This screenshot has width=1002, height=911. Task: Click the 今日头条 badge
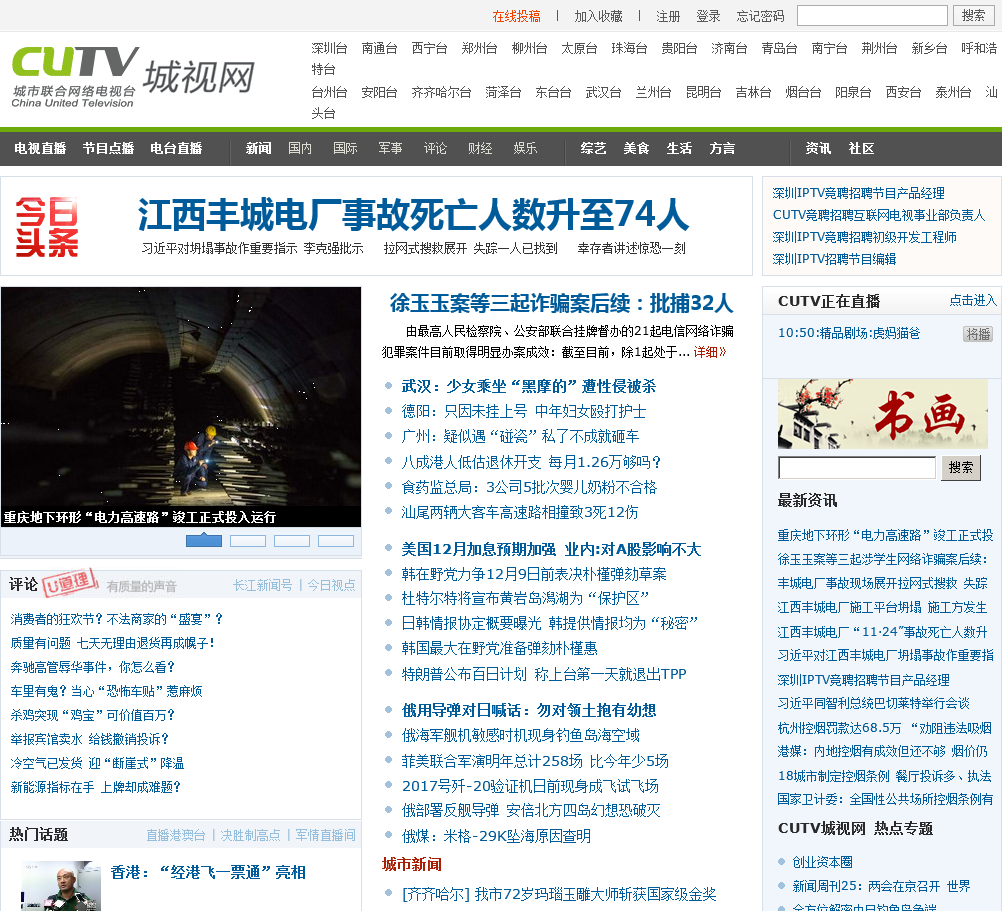[x=47, y=227]
